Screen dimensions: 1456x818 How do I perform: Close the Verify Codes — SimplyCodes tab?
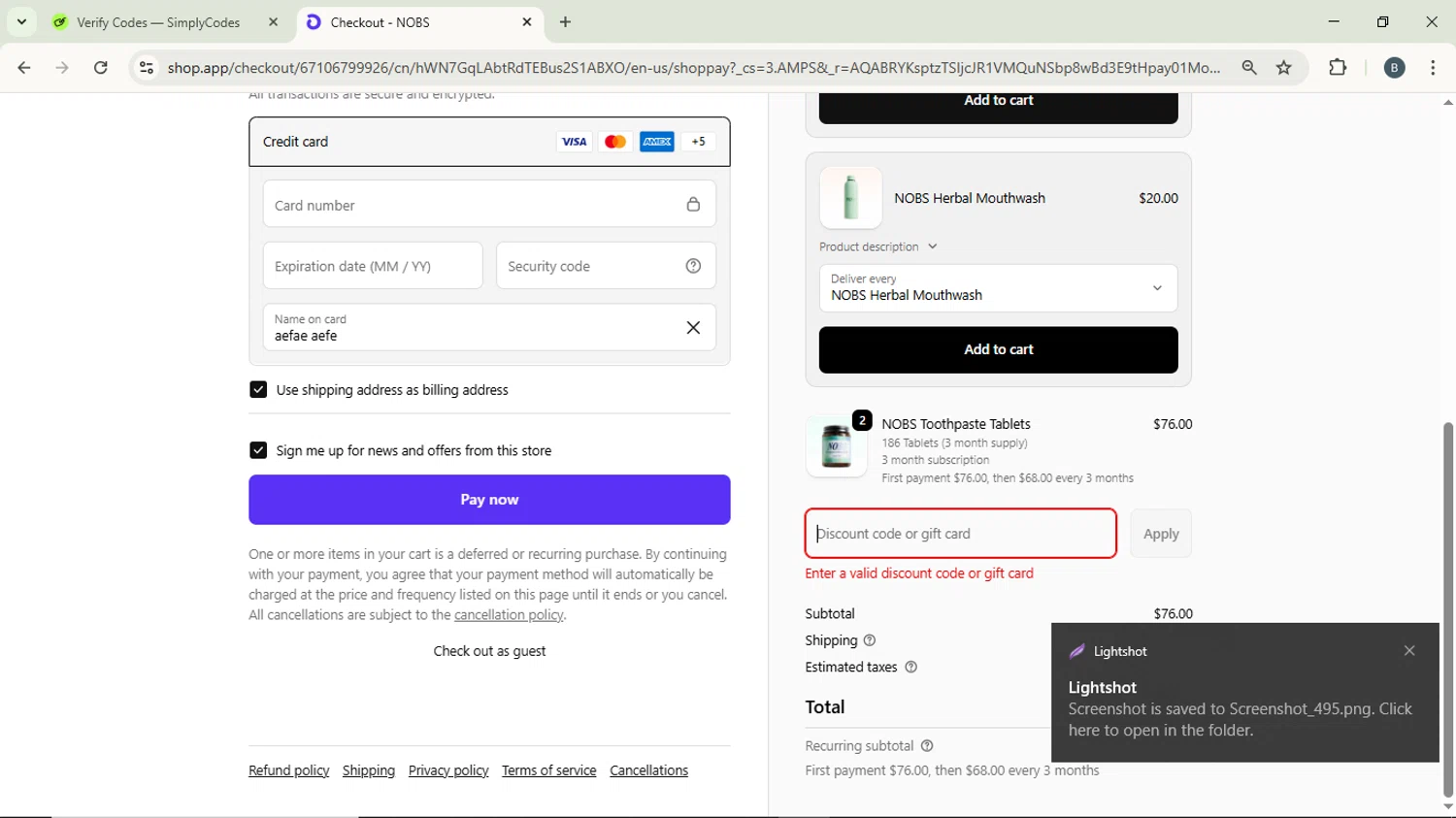273,21
